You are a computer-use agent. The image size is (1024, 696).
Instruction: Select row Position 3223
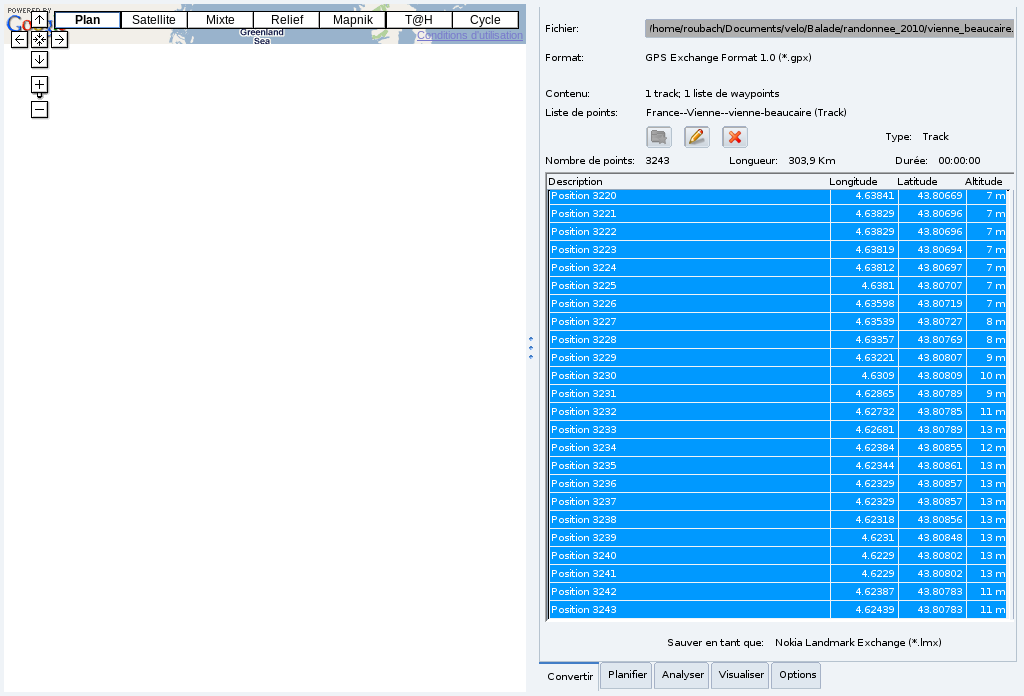pos(777,249)
